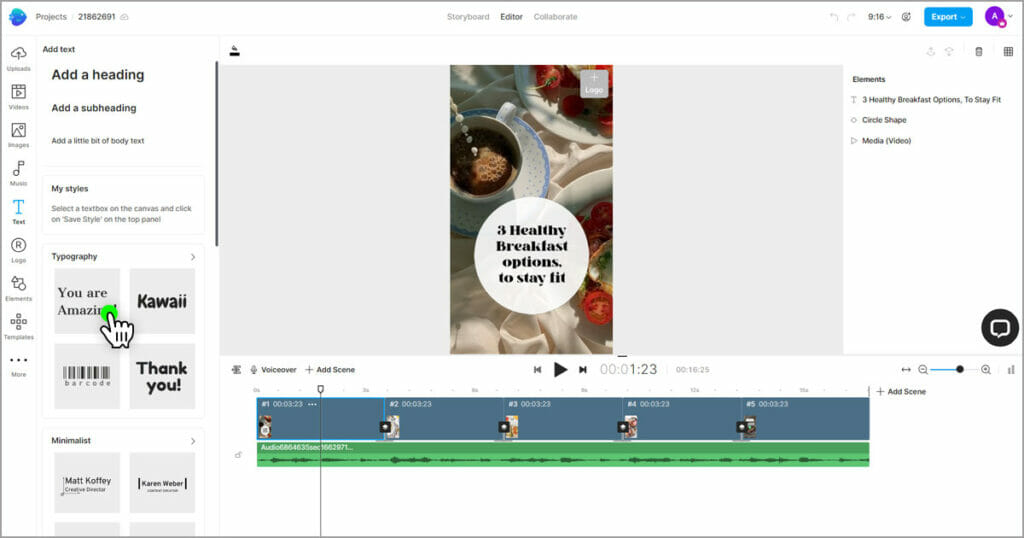Image resolution: width=1024 pixels, height=538 pixels.
Task: Click the Voiceover microphone button
Action: click(x=273, y=370)
